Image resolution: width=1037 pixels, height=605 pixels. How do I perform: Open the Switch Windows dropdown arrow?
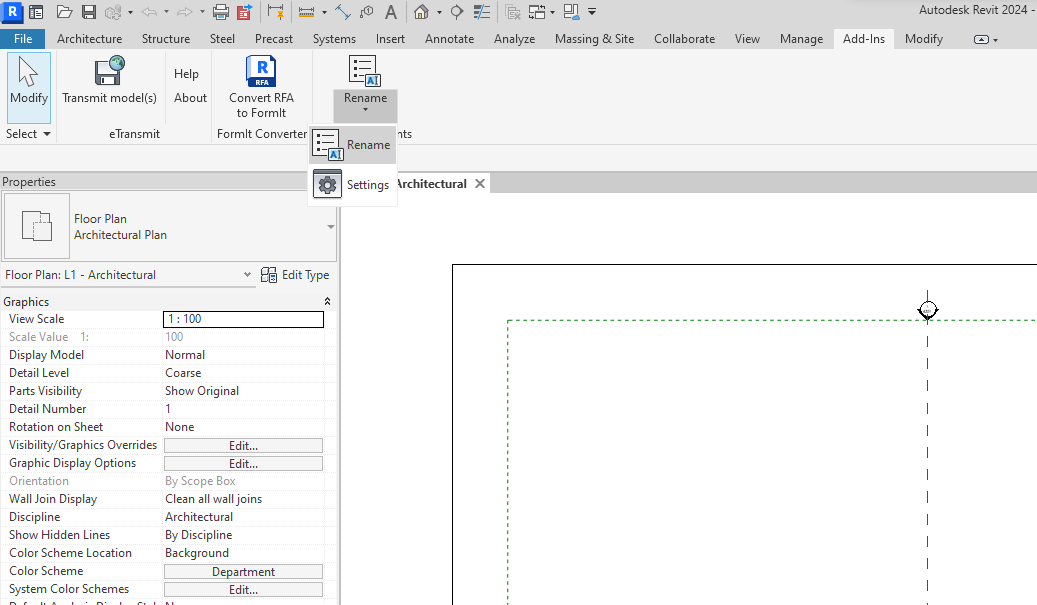552,12
